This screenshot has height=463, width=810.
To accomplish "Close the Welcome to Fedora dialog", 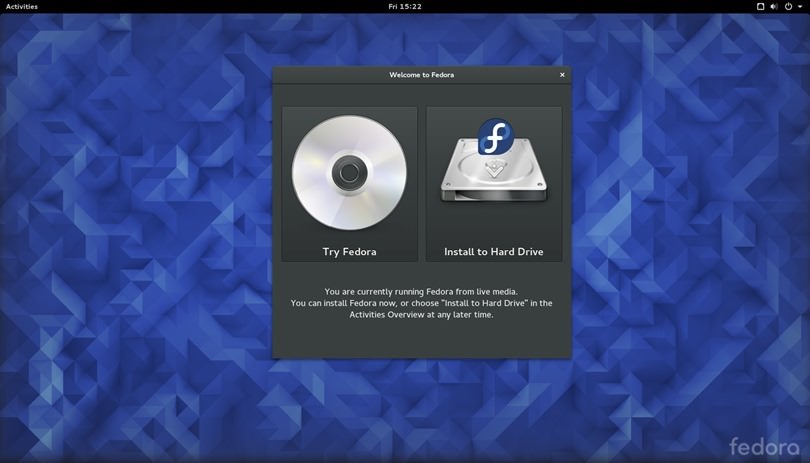I will 562,75.
